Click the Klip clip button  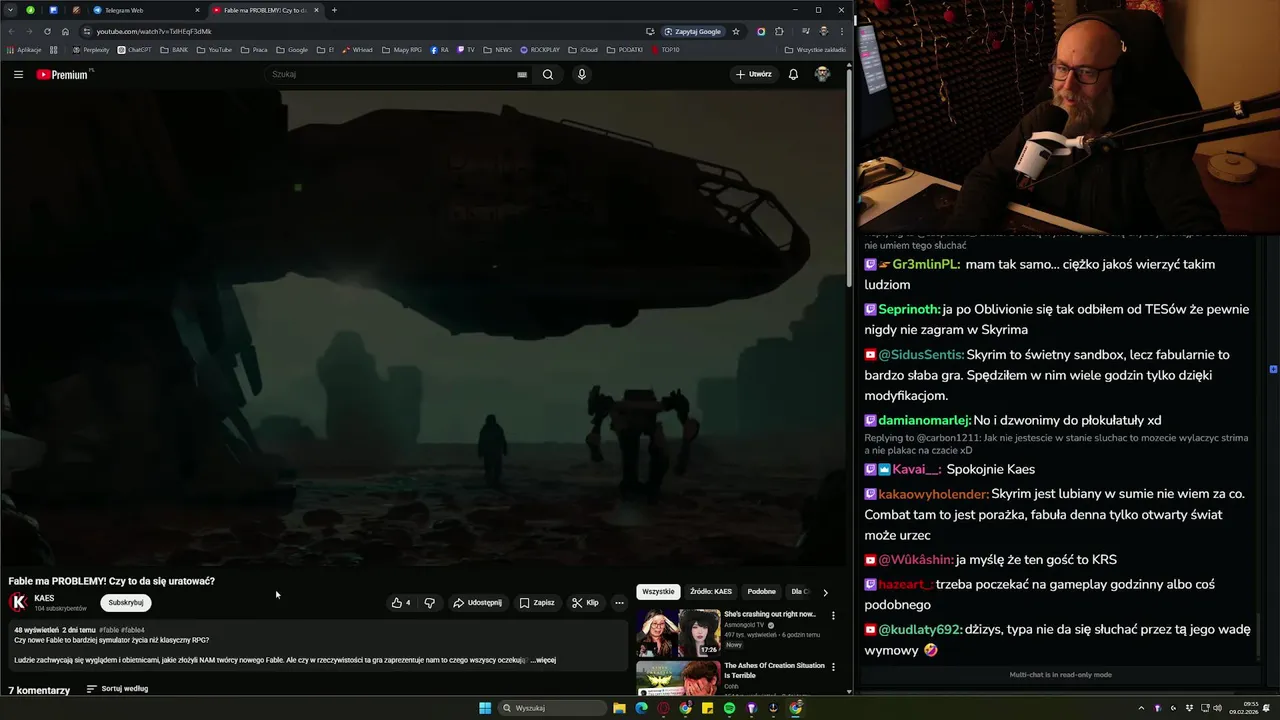point(585,603)
